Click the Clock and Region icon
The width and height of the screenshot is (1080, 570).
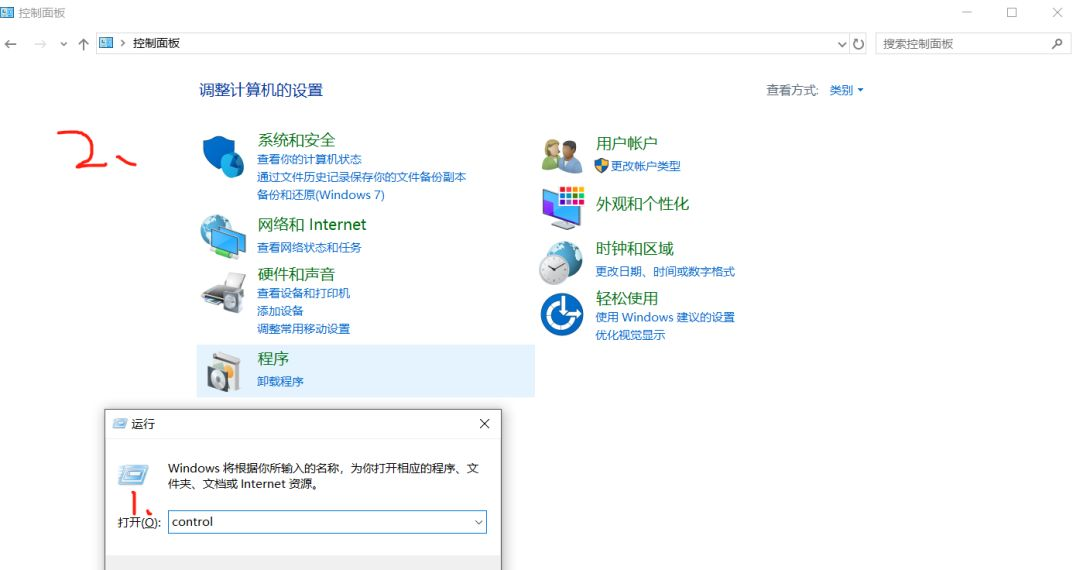coord(561,262)
